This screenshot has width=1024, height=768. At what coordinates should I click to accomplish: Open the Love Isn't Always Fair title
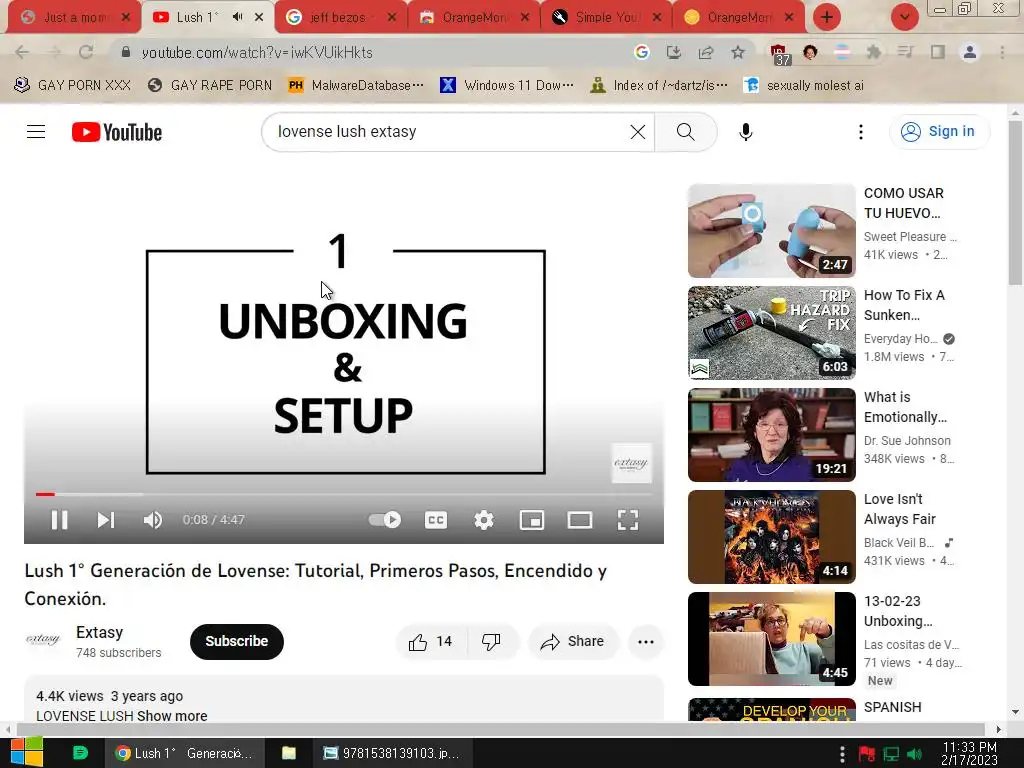[x=900, y=509]
